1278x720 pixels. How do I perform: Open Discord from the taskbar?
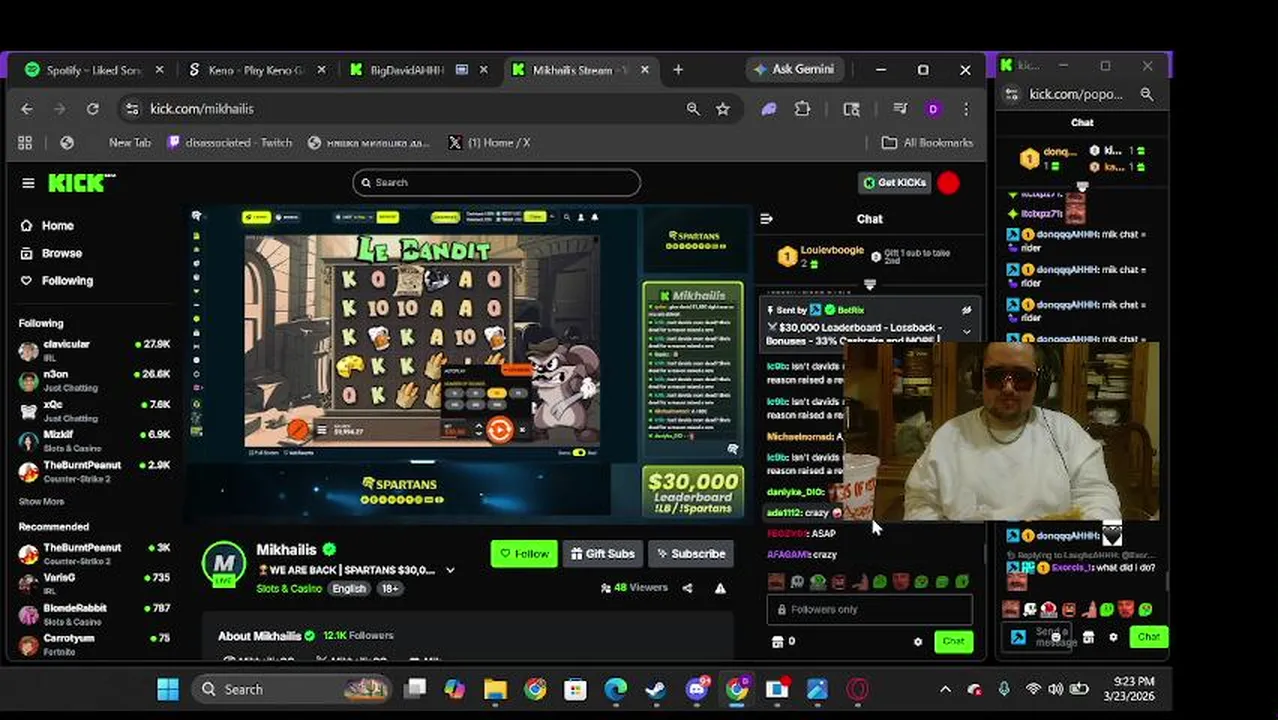pos(696,689)
